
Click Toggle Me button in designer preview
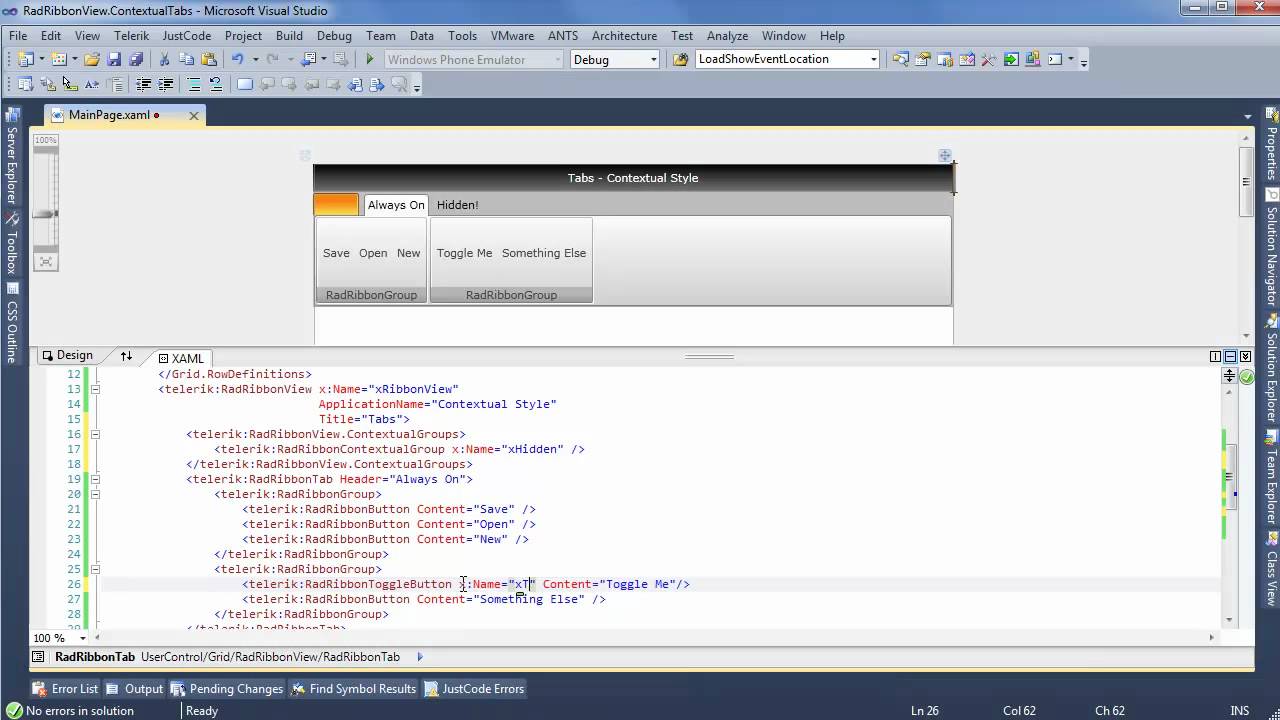coord(465,253)
